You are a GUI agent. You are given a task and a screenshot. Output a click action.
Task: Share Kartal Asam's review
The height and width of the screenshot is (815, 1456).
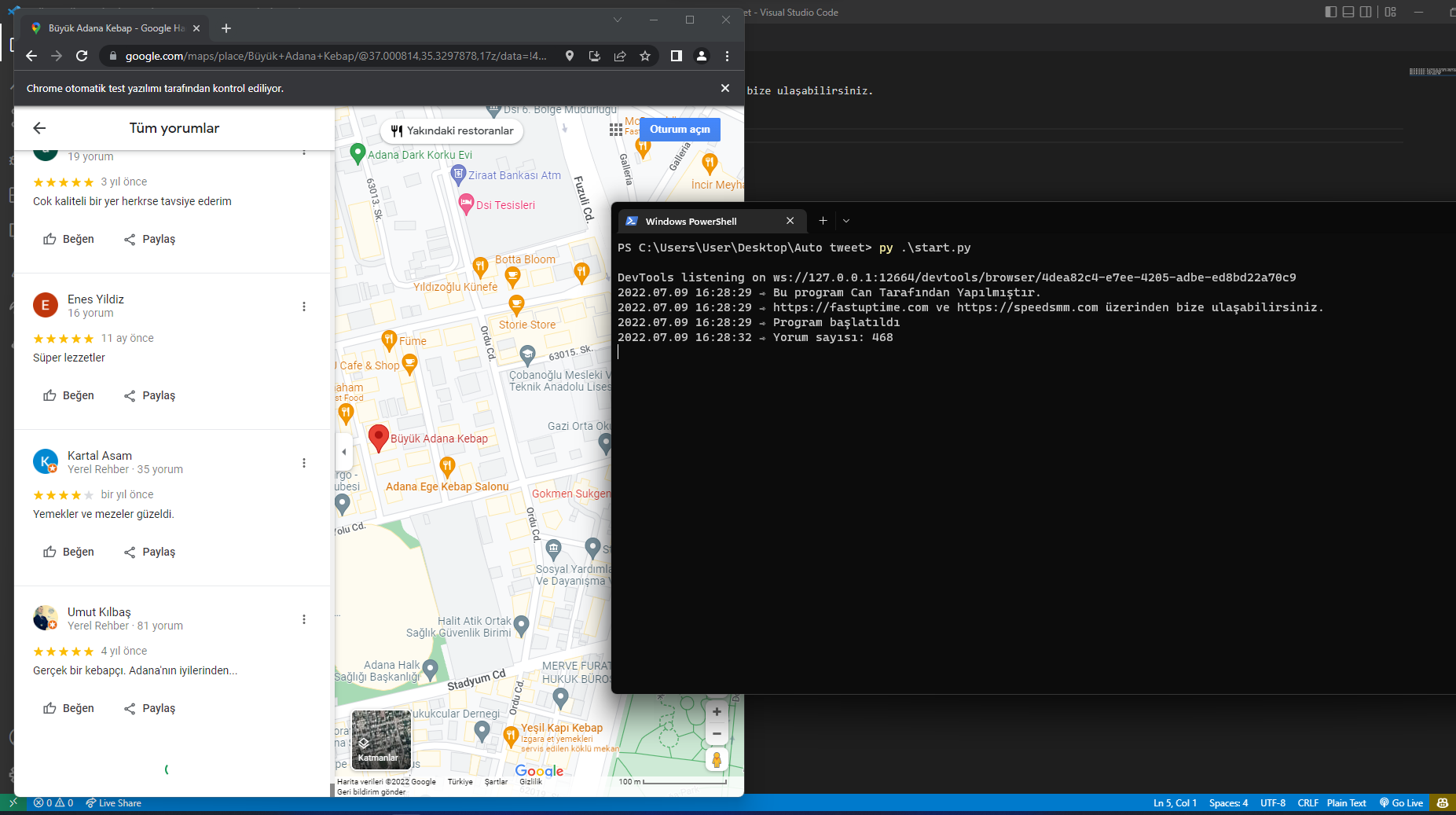tap(149, 552)
